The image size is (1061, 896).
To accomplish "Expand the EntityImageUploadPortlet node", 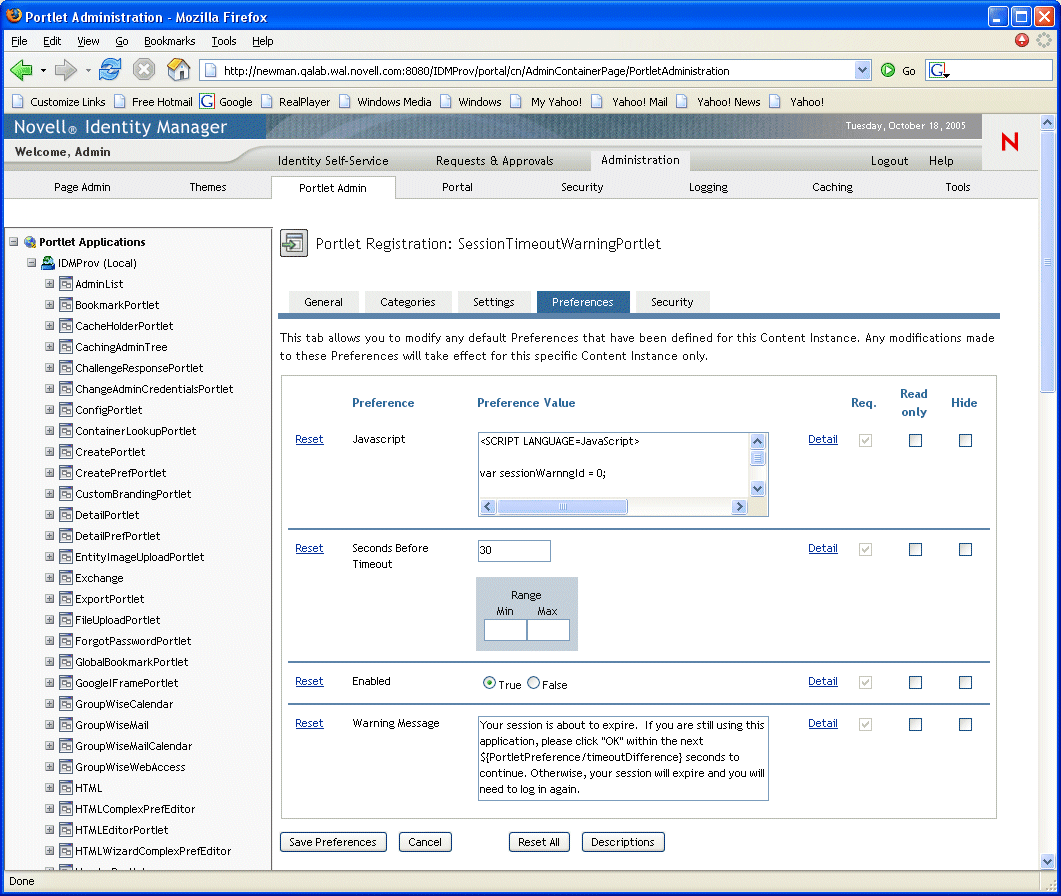I will click(x=49, y=556).
